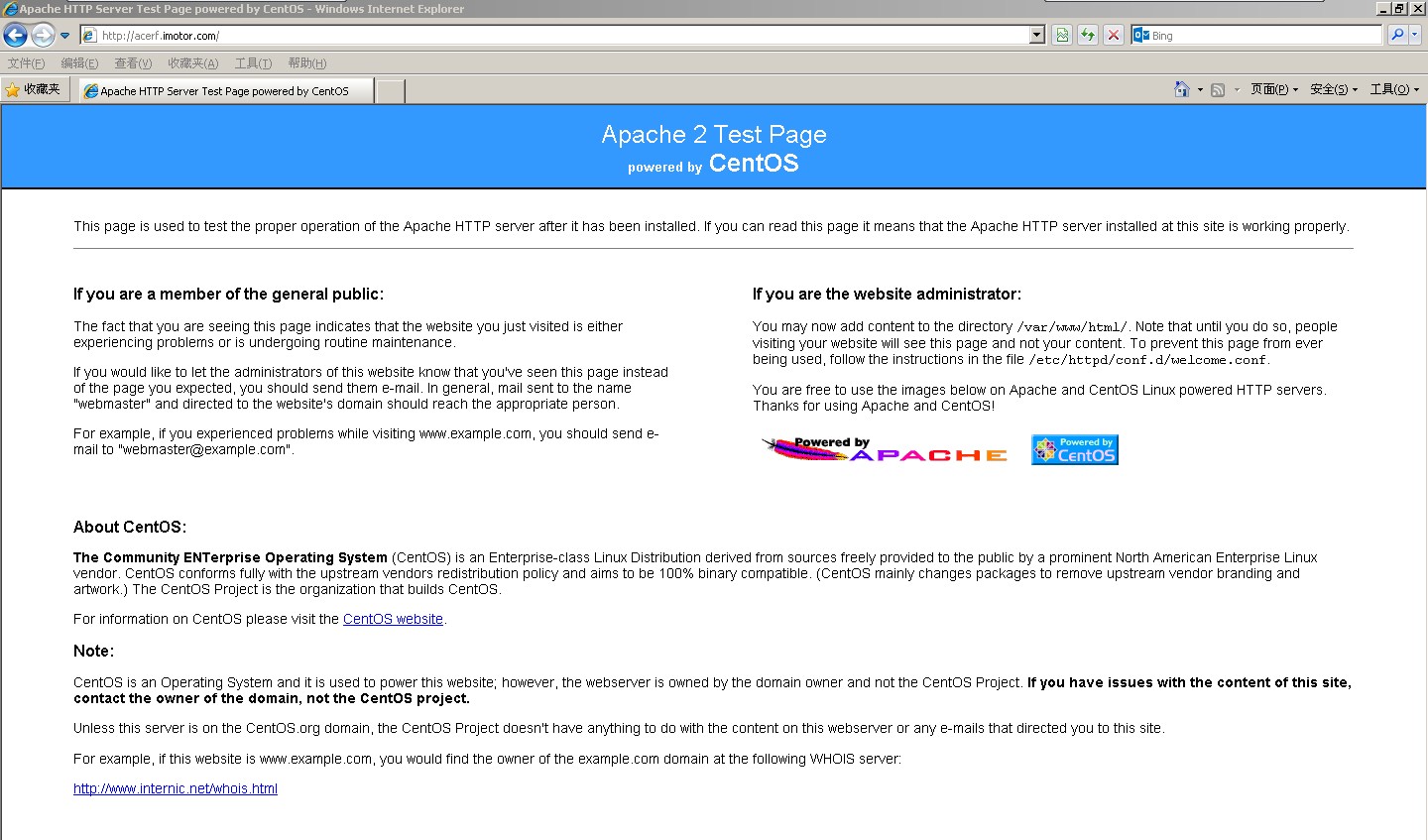Expand the RSS feeds dropdown arrow
Image resolution: width=1428 pixels, height=840 pixels.
tap(1237, 89)
